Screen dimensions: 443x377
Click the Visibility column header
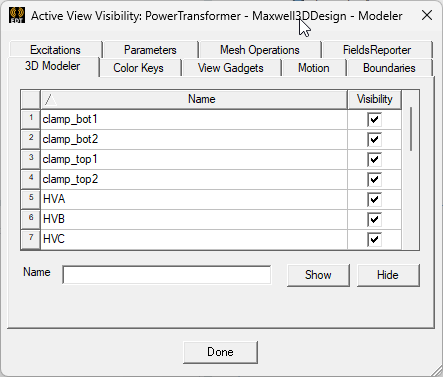point(374,99)
